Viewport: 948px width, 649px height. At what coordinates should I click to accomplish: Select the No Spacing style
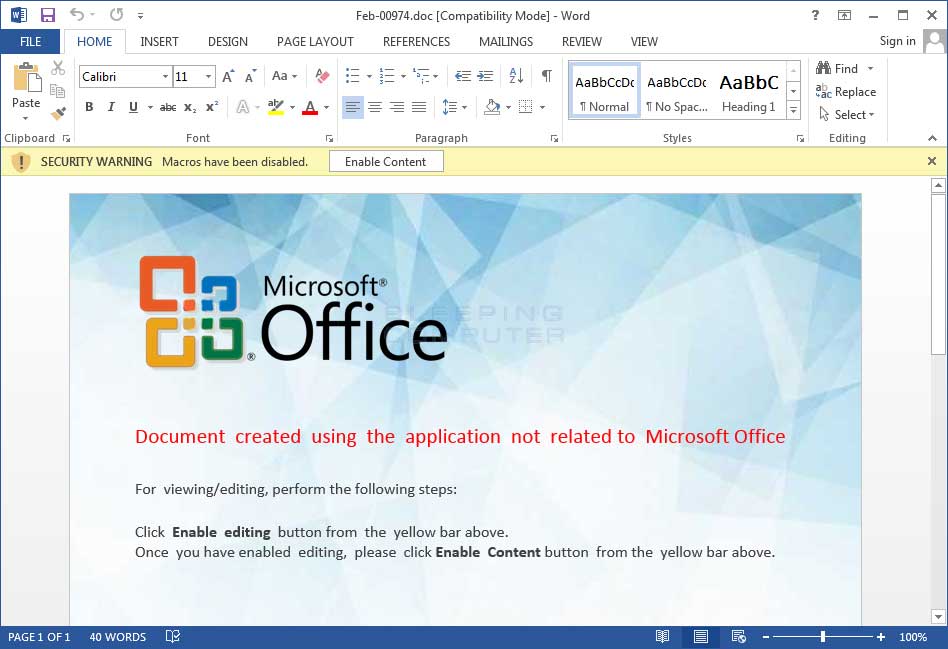[677, 91]
